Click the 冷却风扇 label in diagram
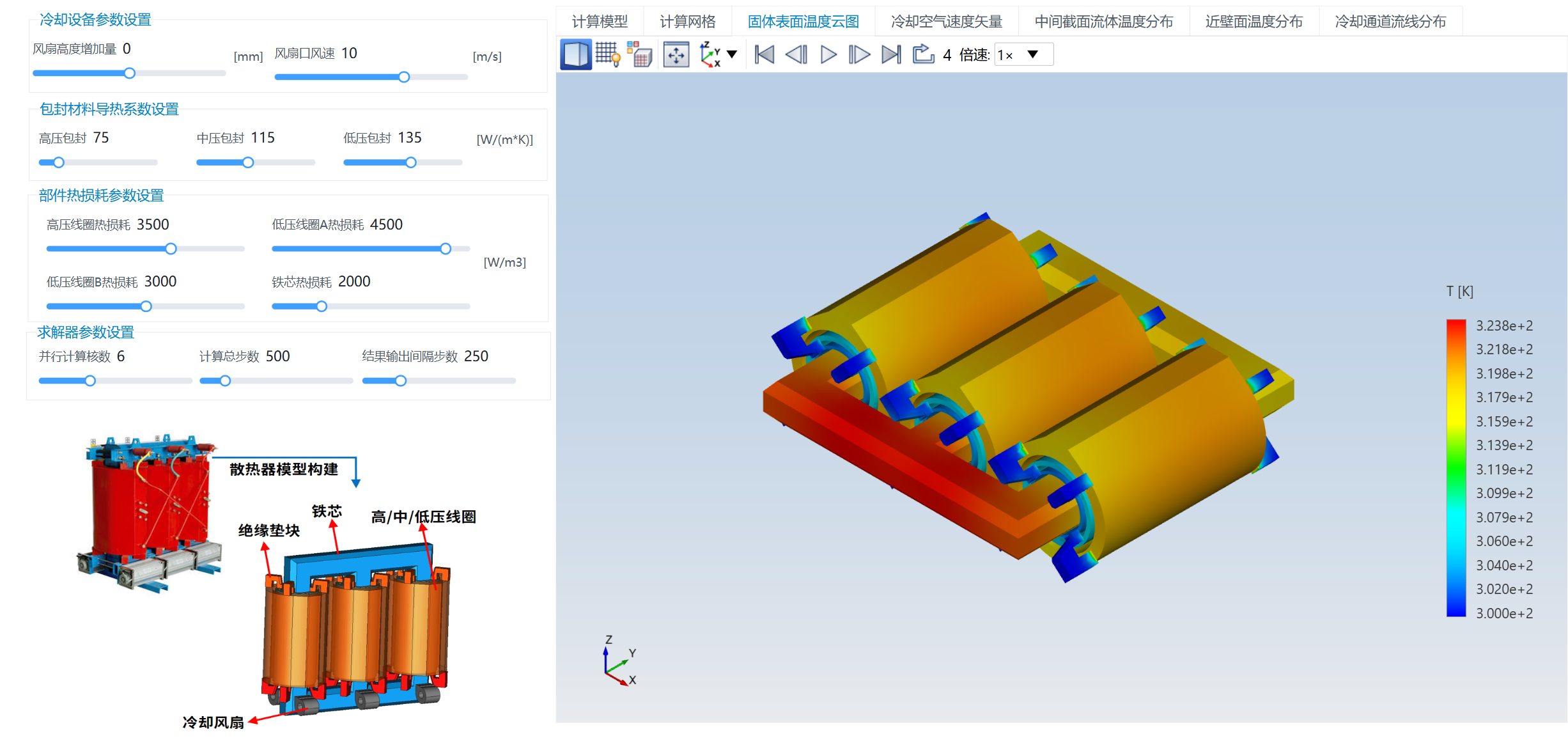 [213, 723]
